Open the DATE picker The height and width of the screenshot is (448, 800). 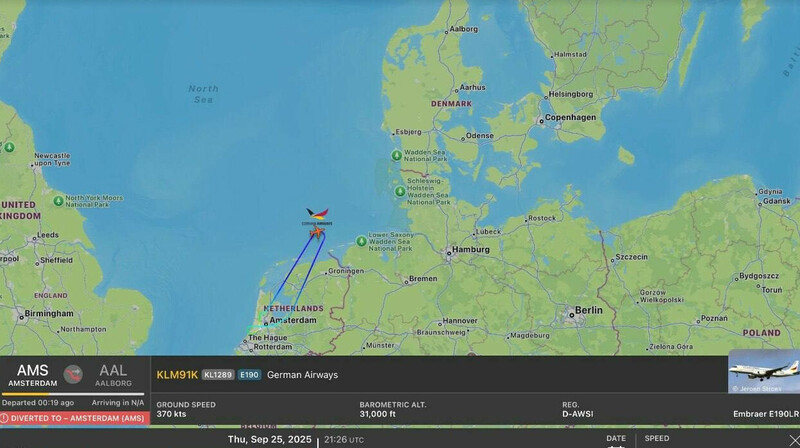(616, 439)
